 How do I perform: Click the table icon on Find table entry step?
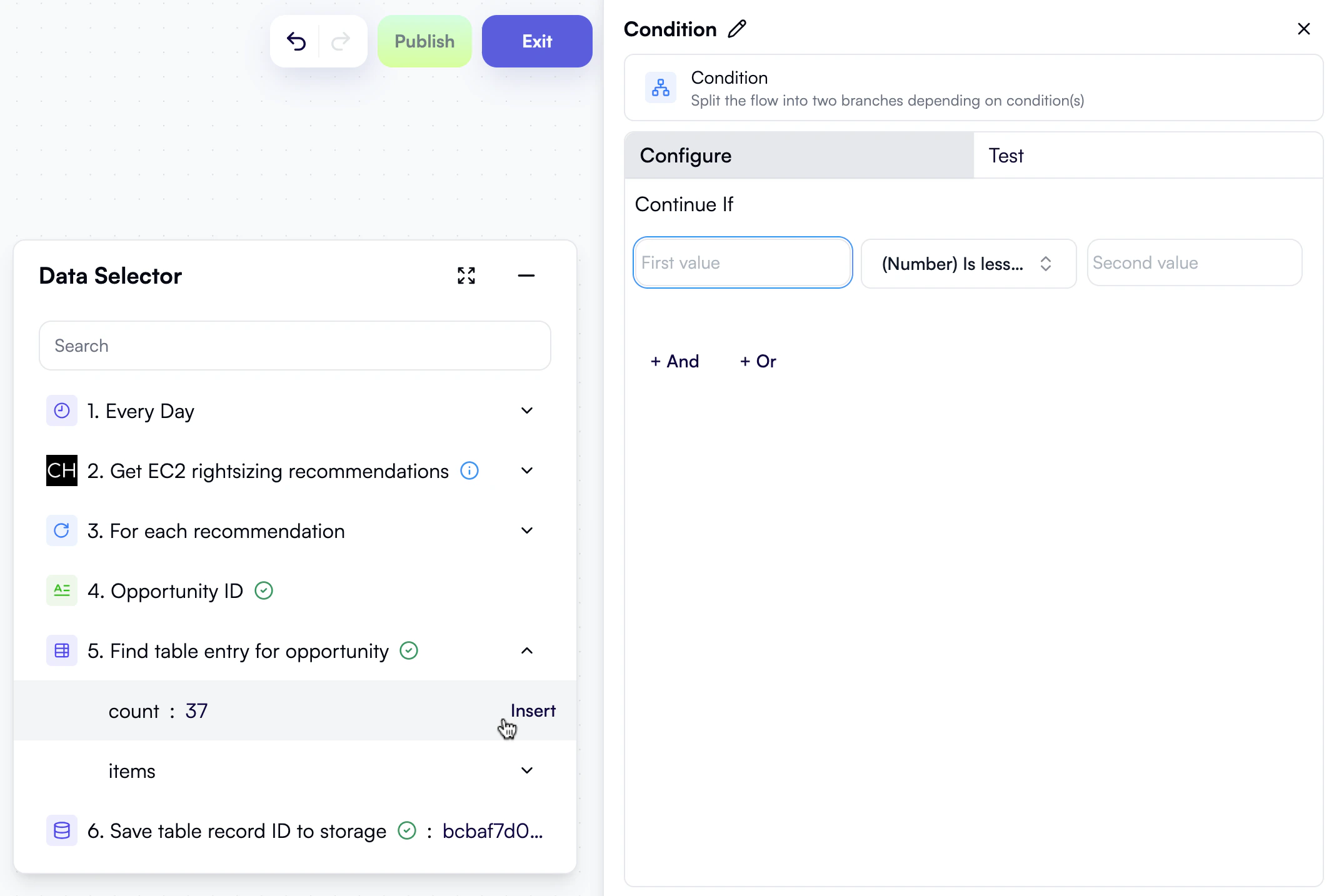pos(61,650)
